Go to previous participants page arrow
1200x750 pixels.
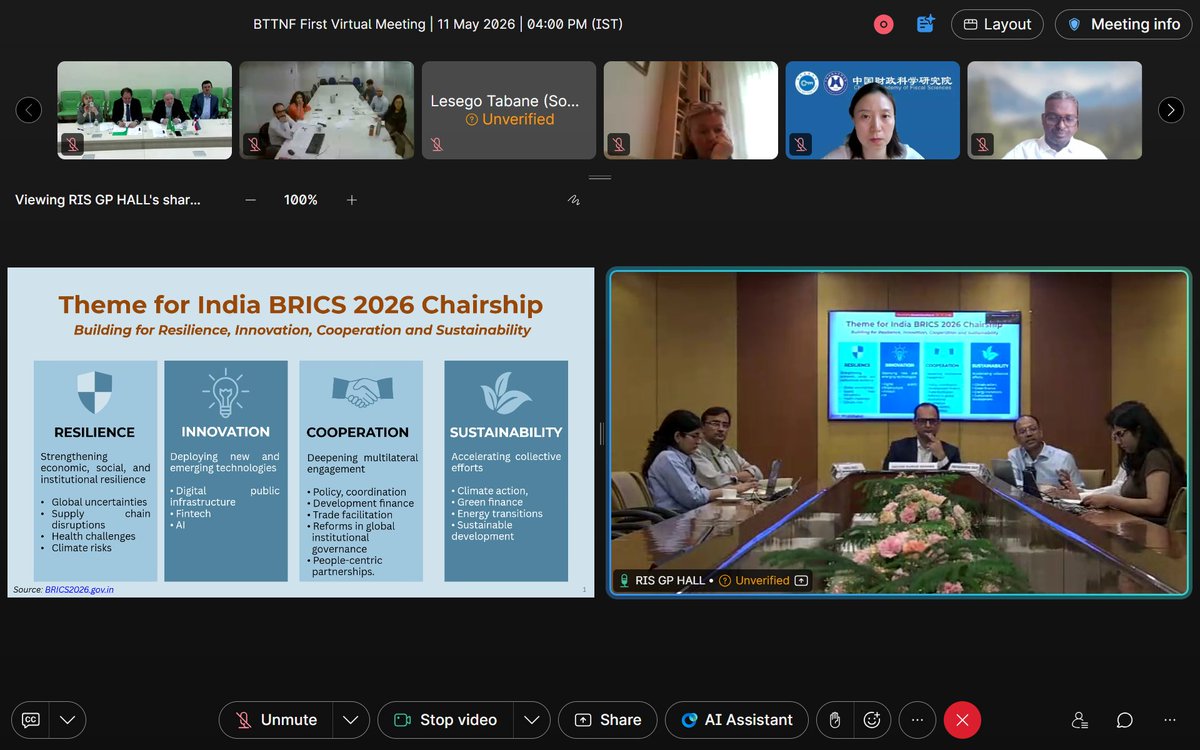pyautogui.click(x=29, y=110)
